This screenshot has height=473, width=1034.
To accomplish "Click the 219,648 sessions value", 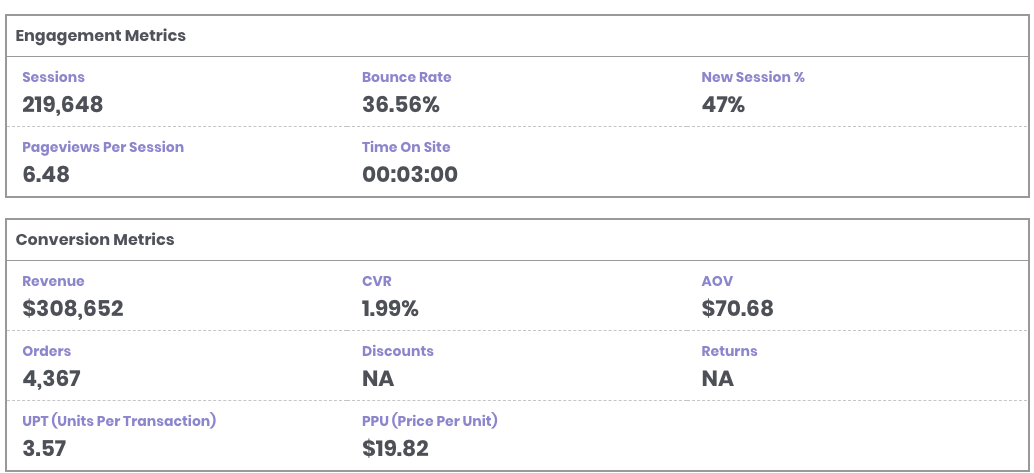I will (x=62, y=104).
